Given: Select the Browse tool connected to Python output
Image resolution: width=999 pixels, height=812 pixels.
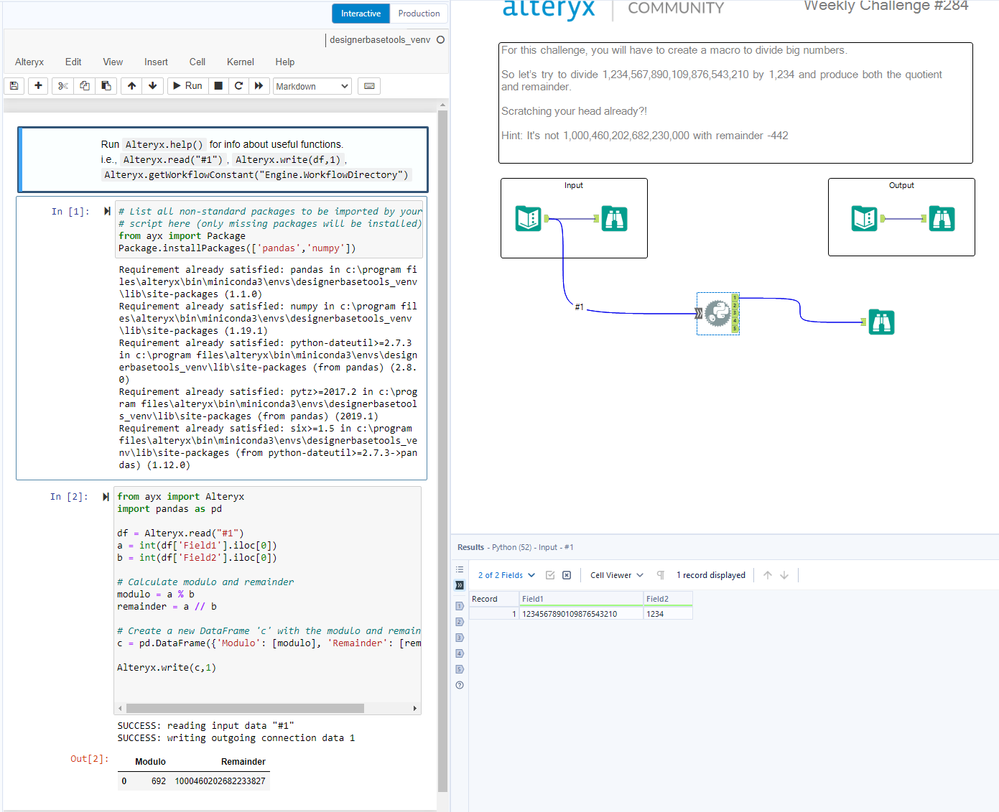Looking at the screenshot, I should coord(881,322).
